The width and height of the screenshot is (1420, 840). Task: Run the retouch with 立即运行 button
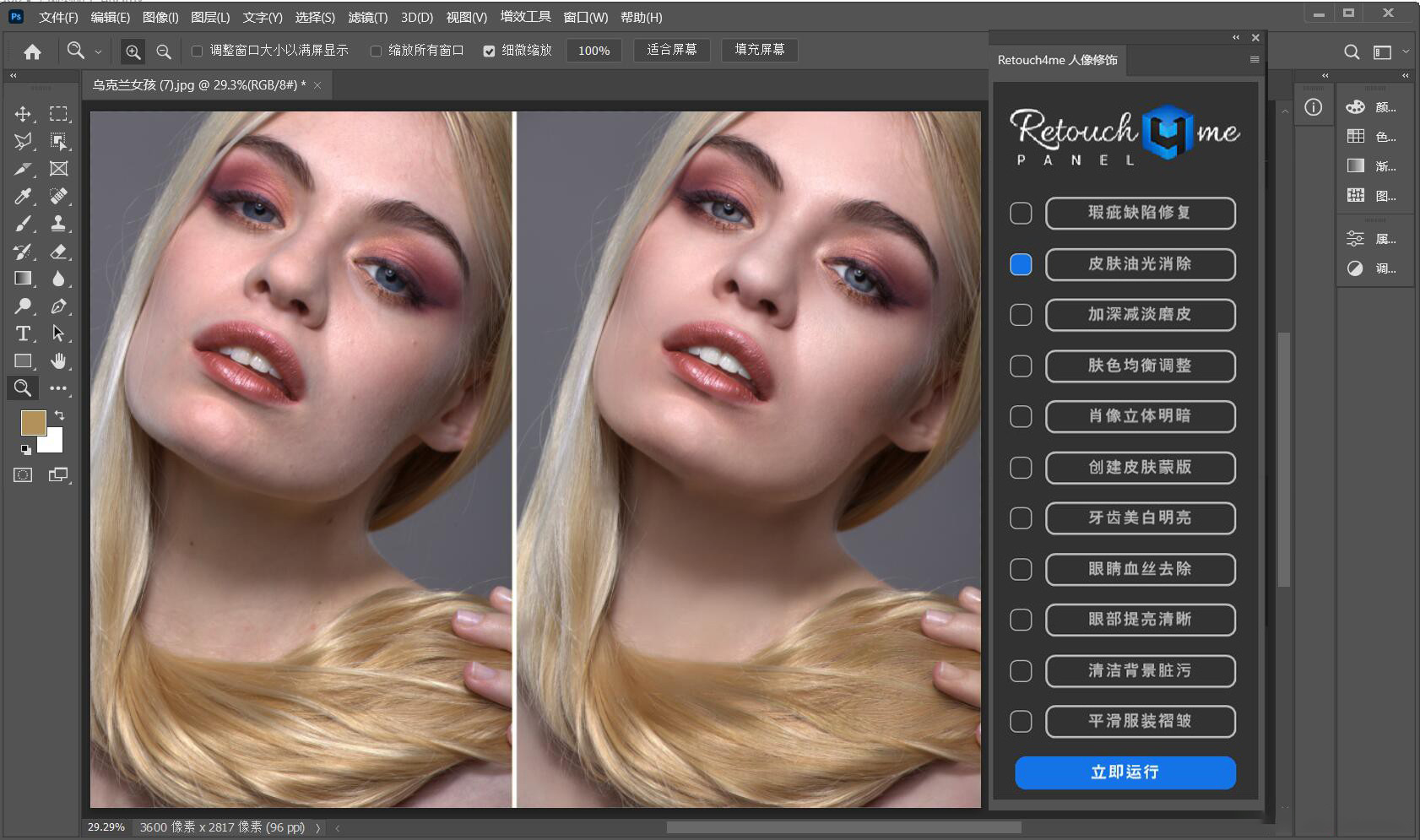tap(1125, 772)
